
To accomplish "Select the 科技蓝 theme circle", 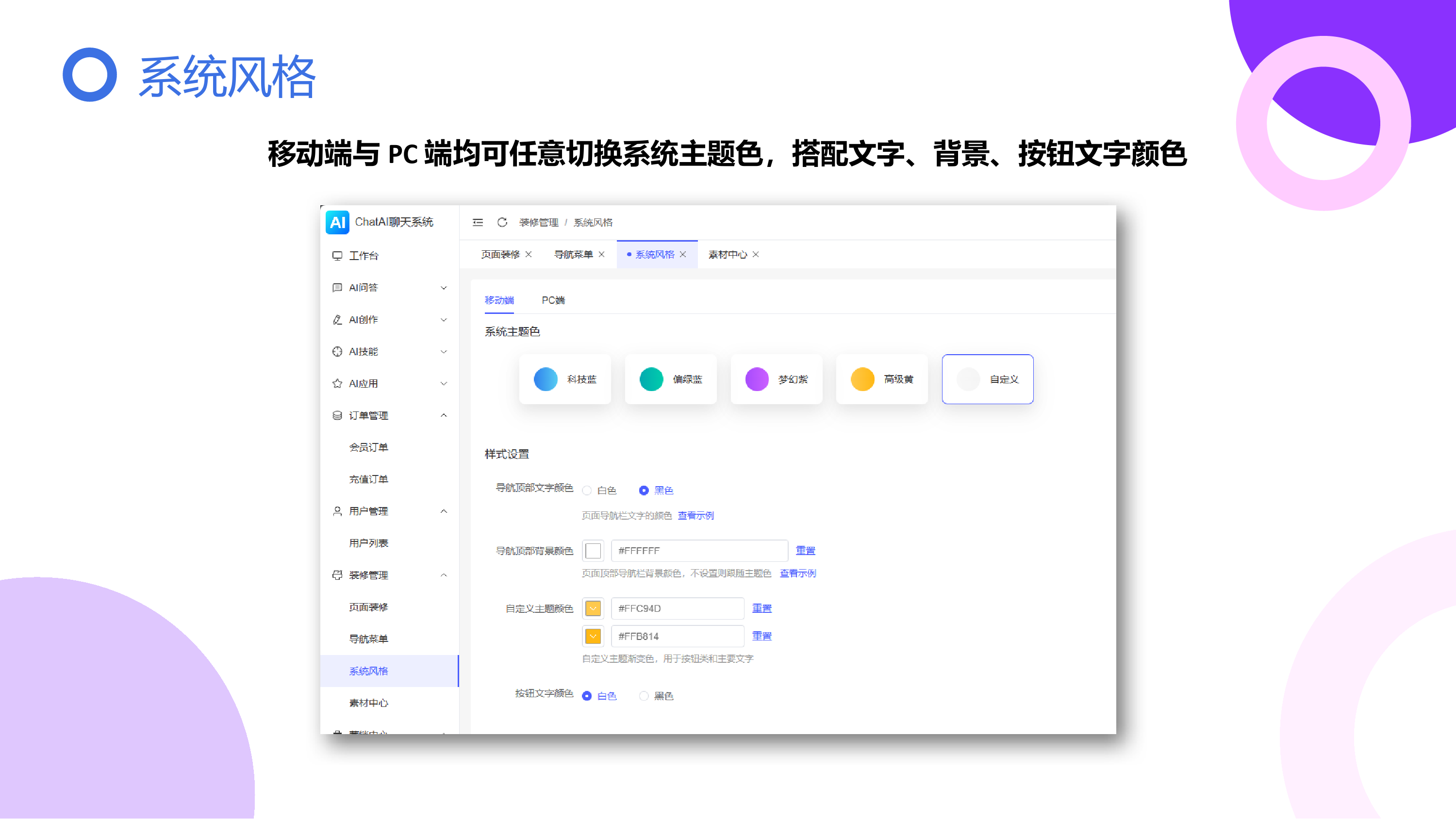I will pos(546,379).
